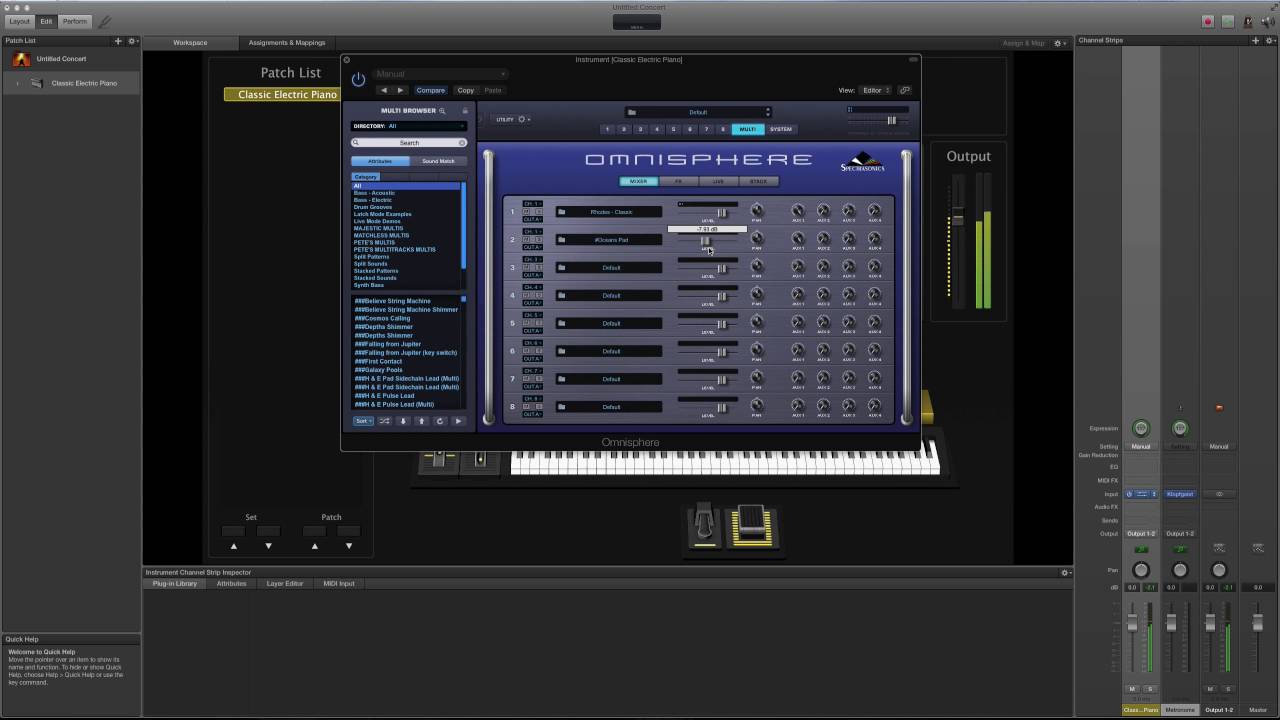The height and width of the screenshot is (720, 1280).
Task: Click the Omnisphere browser Search field
Action: pyautogui.click(x=408, y=143)
